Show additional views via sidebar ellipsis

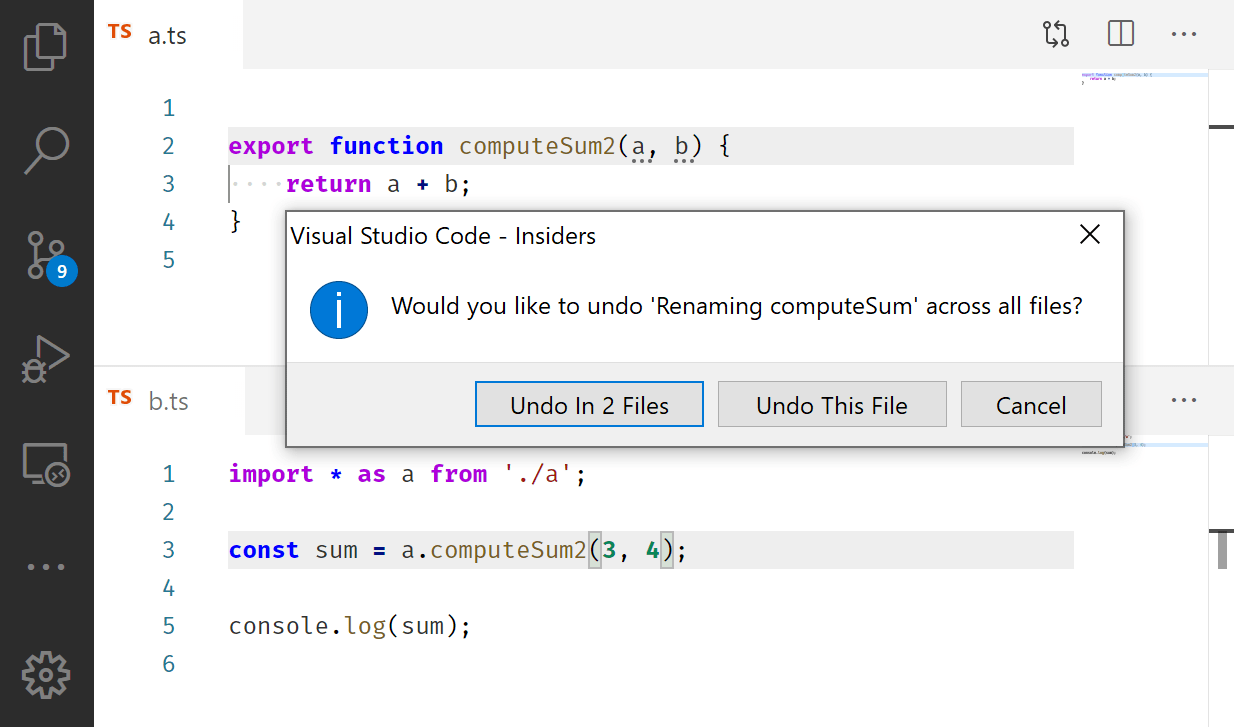pyautogui.click(x=46, y=567)
